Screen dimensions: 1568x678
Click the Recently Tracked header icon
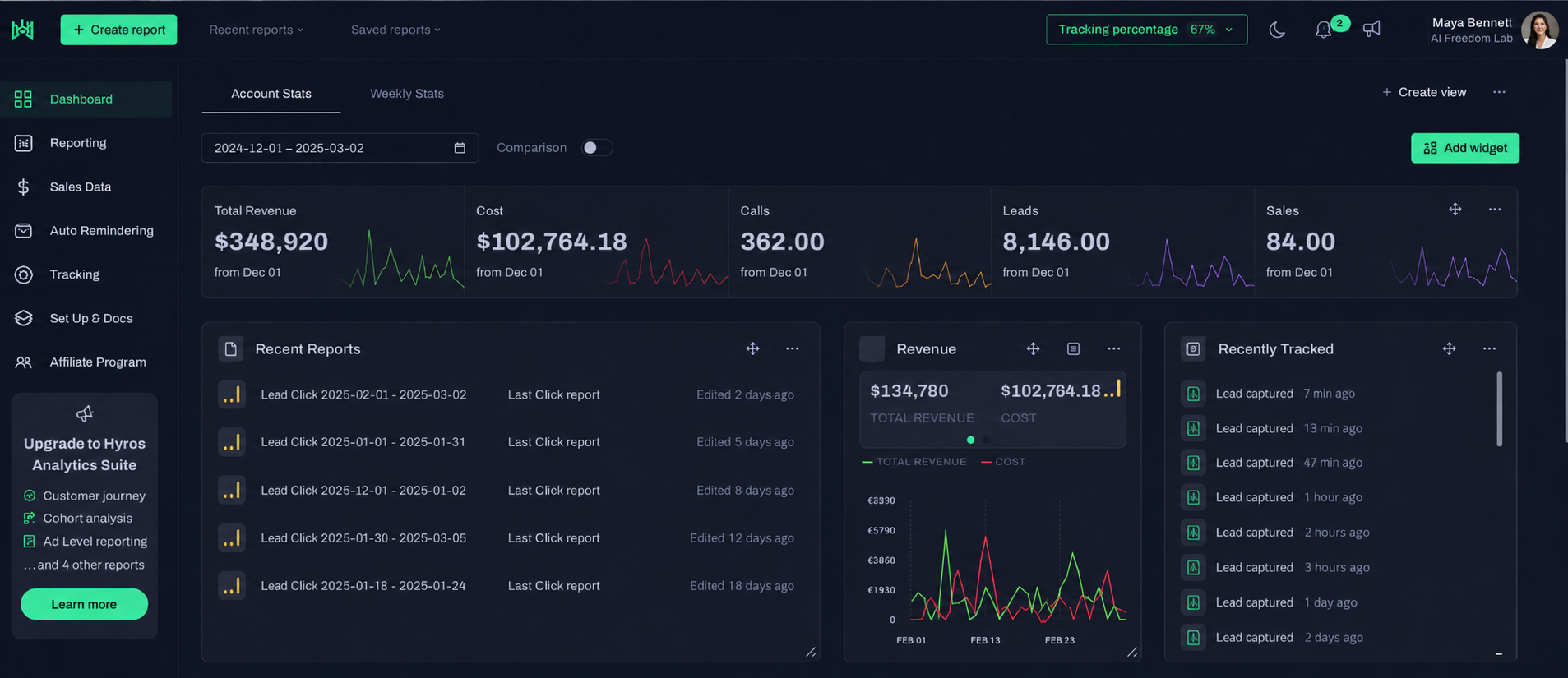(1193, 348)
